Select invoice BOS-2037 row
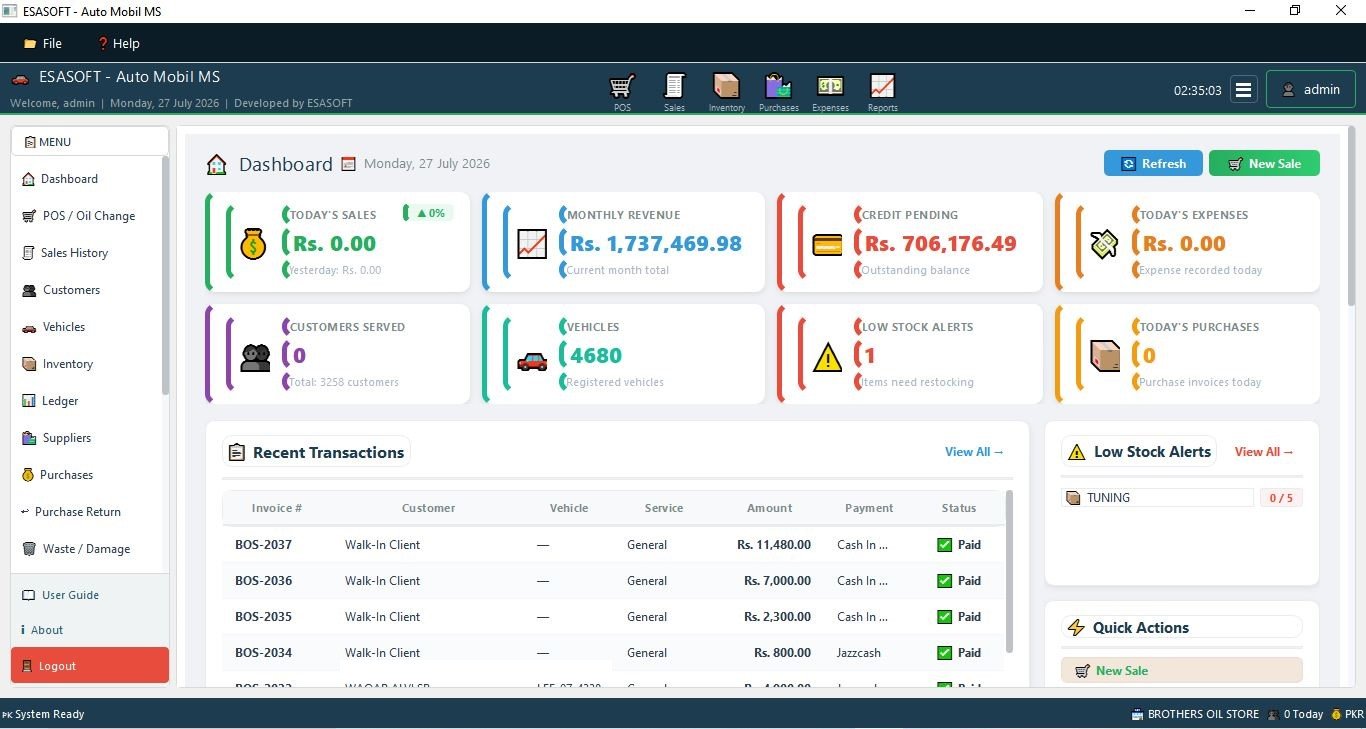The image size is (1366, 729). pyautogui.click(x=613, y=545)
